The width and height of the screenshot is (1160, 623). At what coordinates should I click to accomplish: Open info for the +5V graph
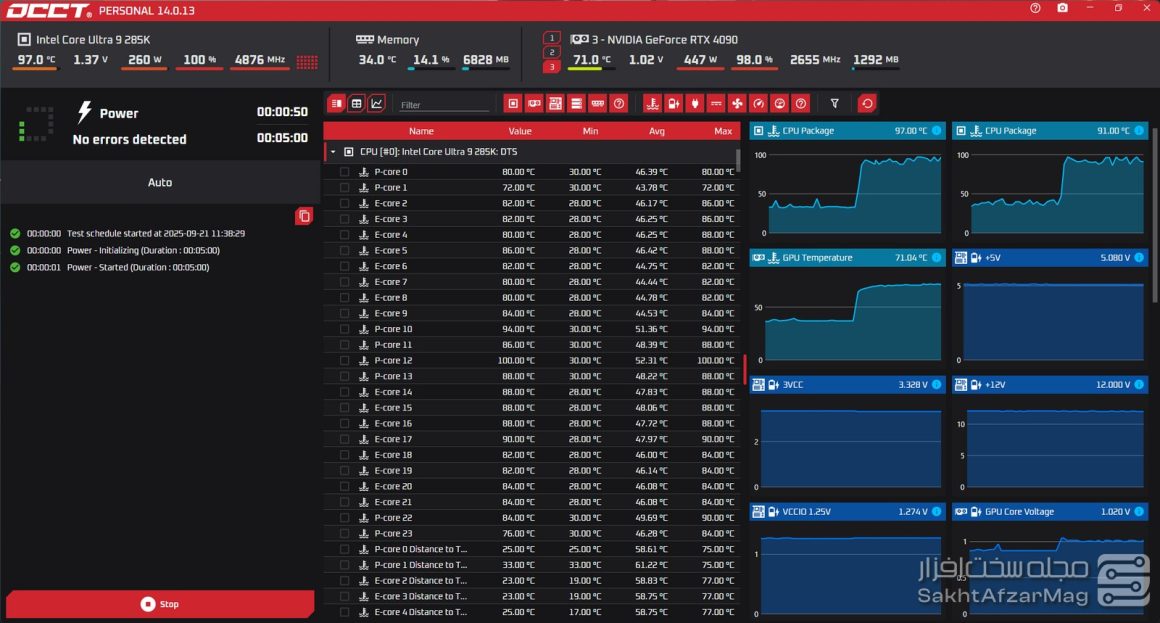click(1139, 257)
